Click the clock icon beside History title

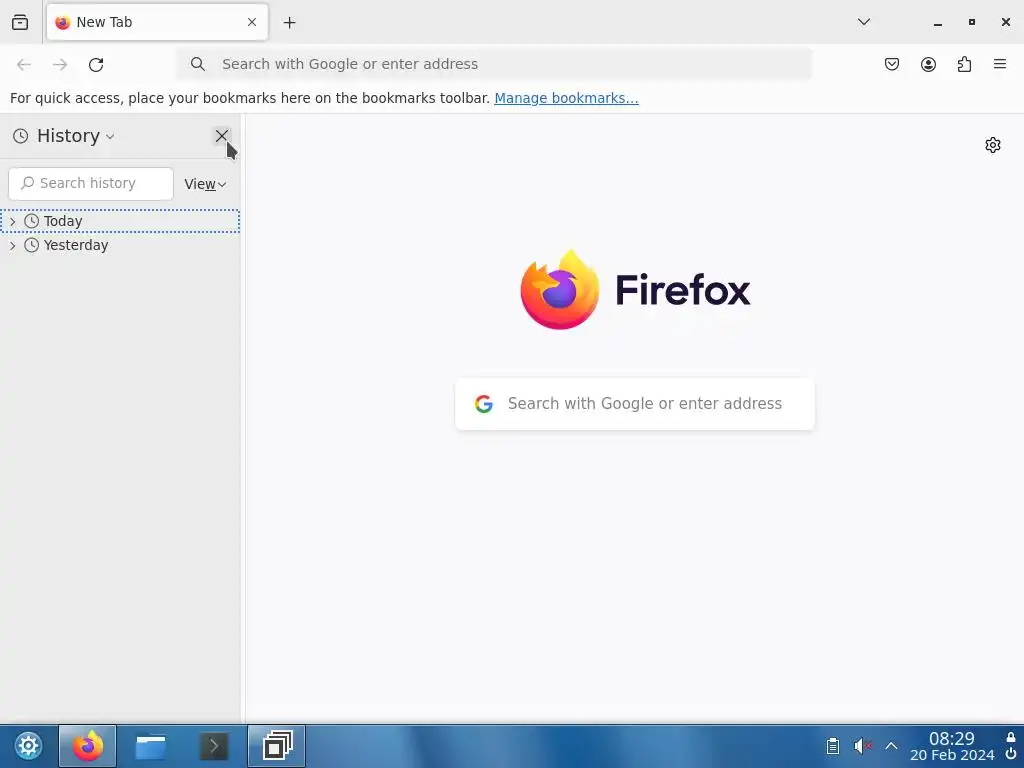click(x=21, y=136)
